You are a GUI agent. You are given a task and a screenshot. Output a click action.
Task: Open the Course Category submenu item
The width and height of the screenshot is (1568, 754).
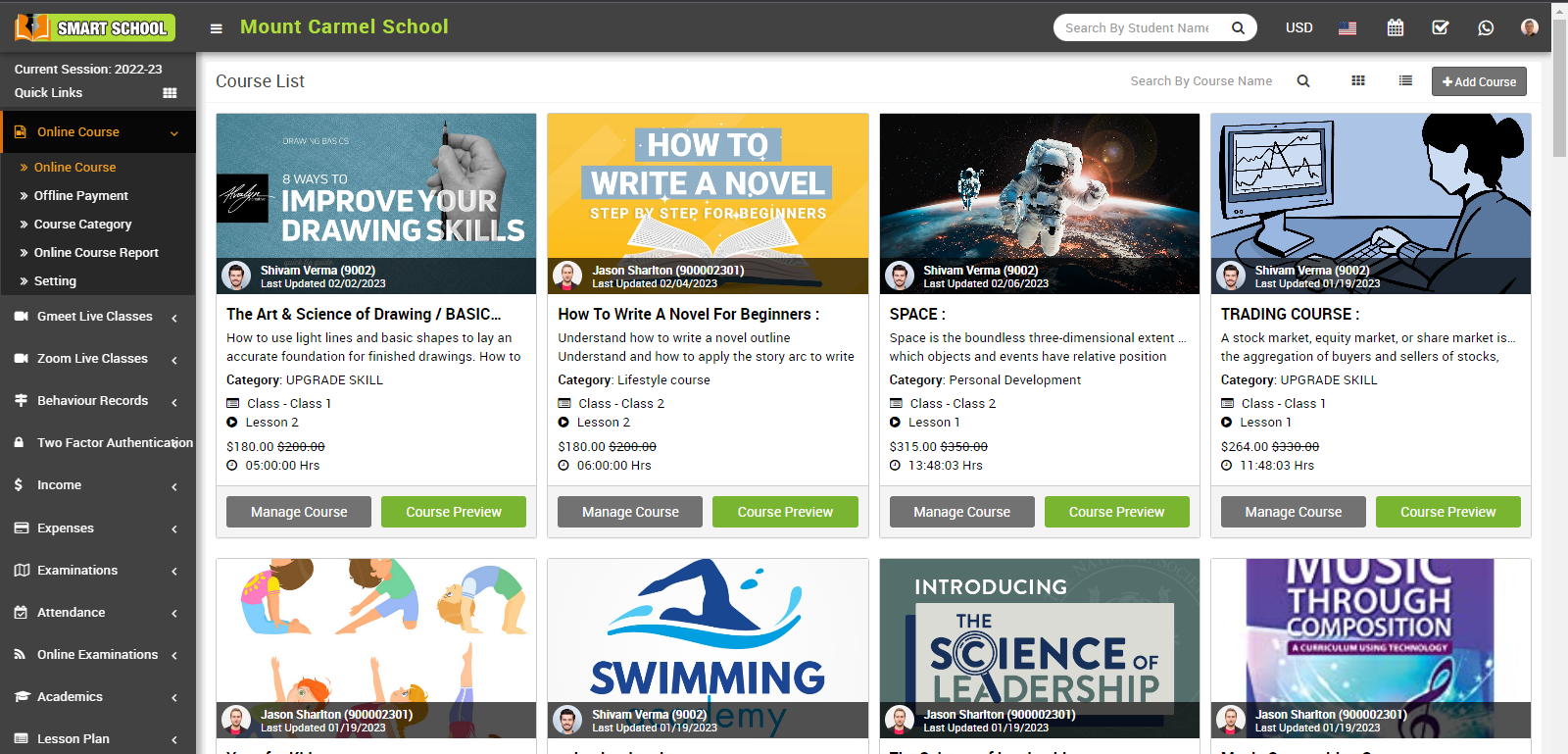click(82, 225)
